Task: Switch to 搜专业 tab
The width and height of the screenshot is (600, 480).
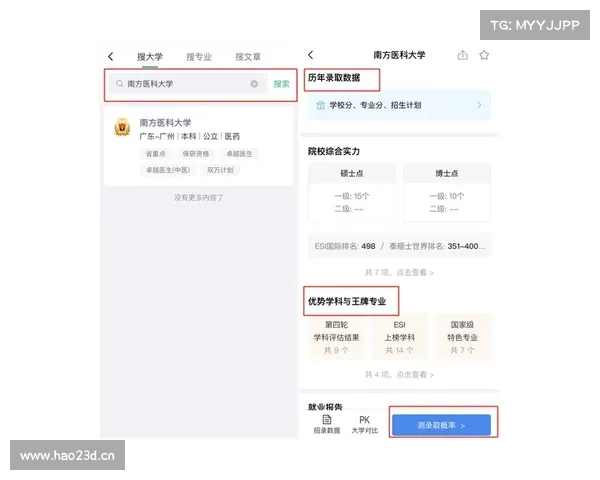Action: tap(199, 57)
